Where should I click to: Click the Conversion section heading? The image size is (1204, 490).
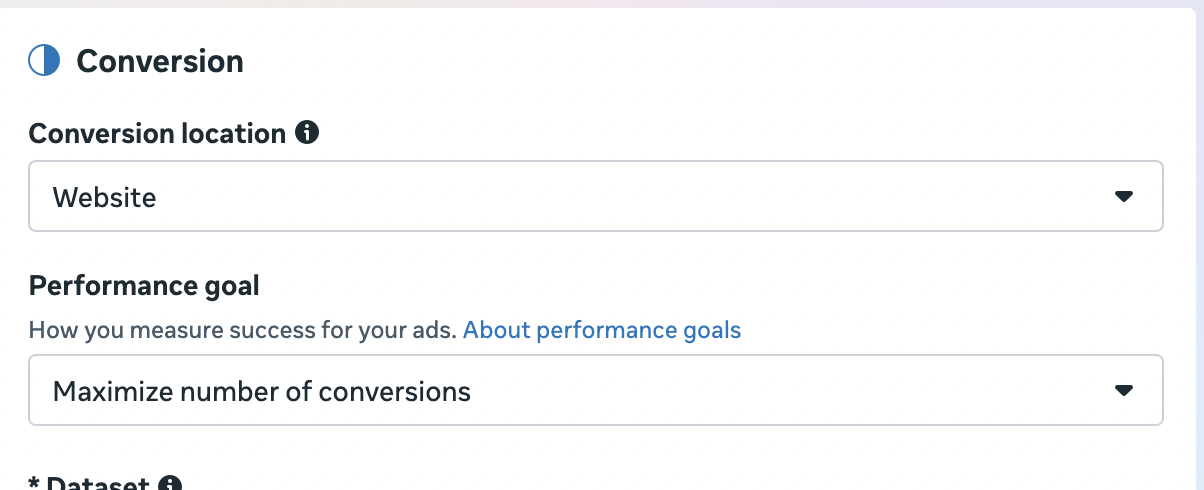pos(160,61)
